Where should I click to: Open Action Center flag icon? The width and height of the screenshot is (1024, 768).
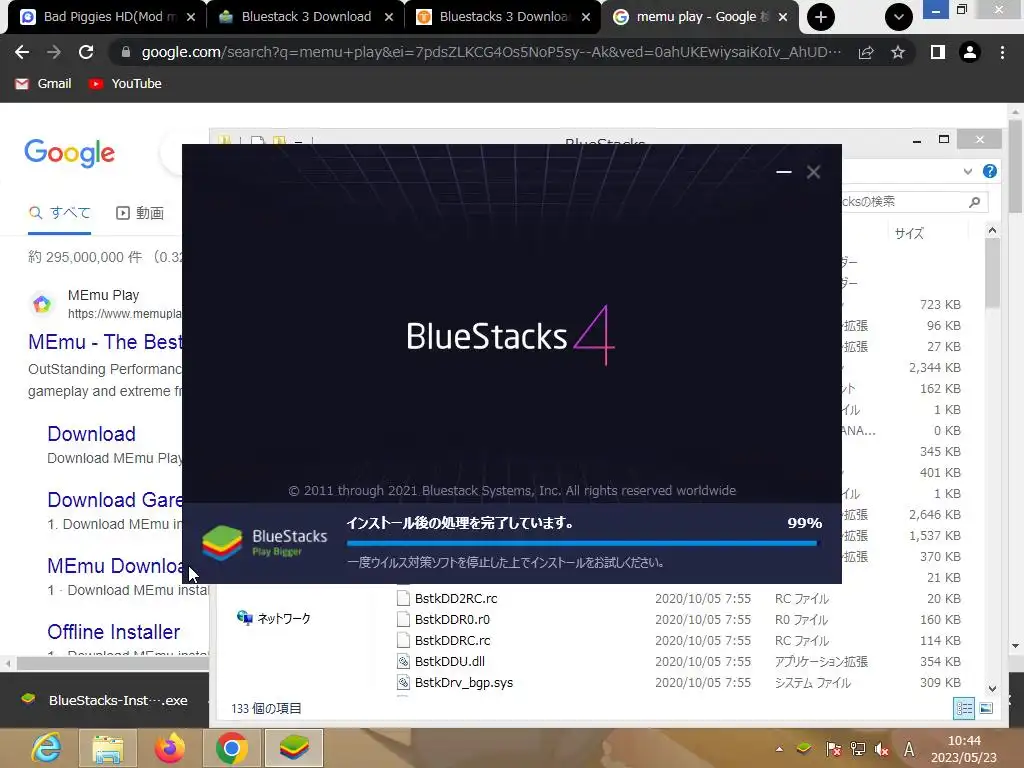(833, 749)
